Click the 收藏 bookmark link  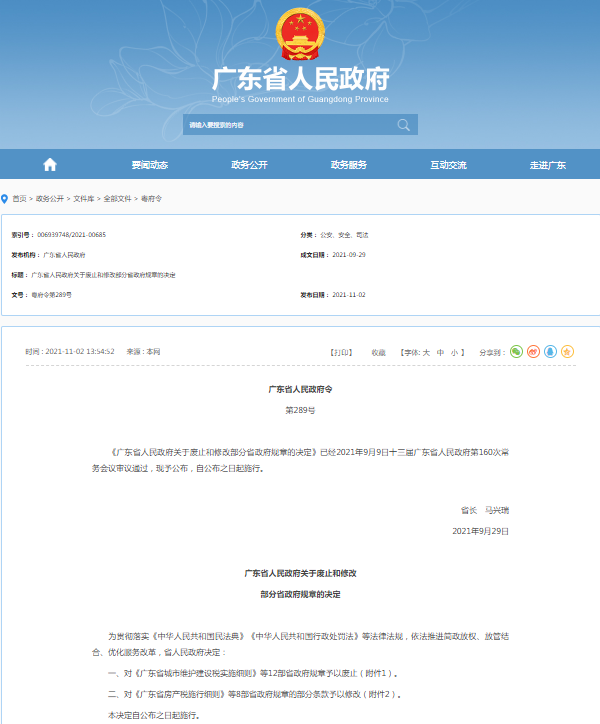378,352
